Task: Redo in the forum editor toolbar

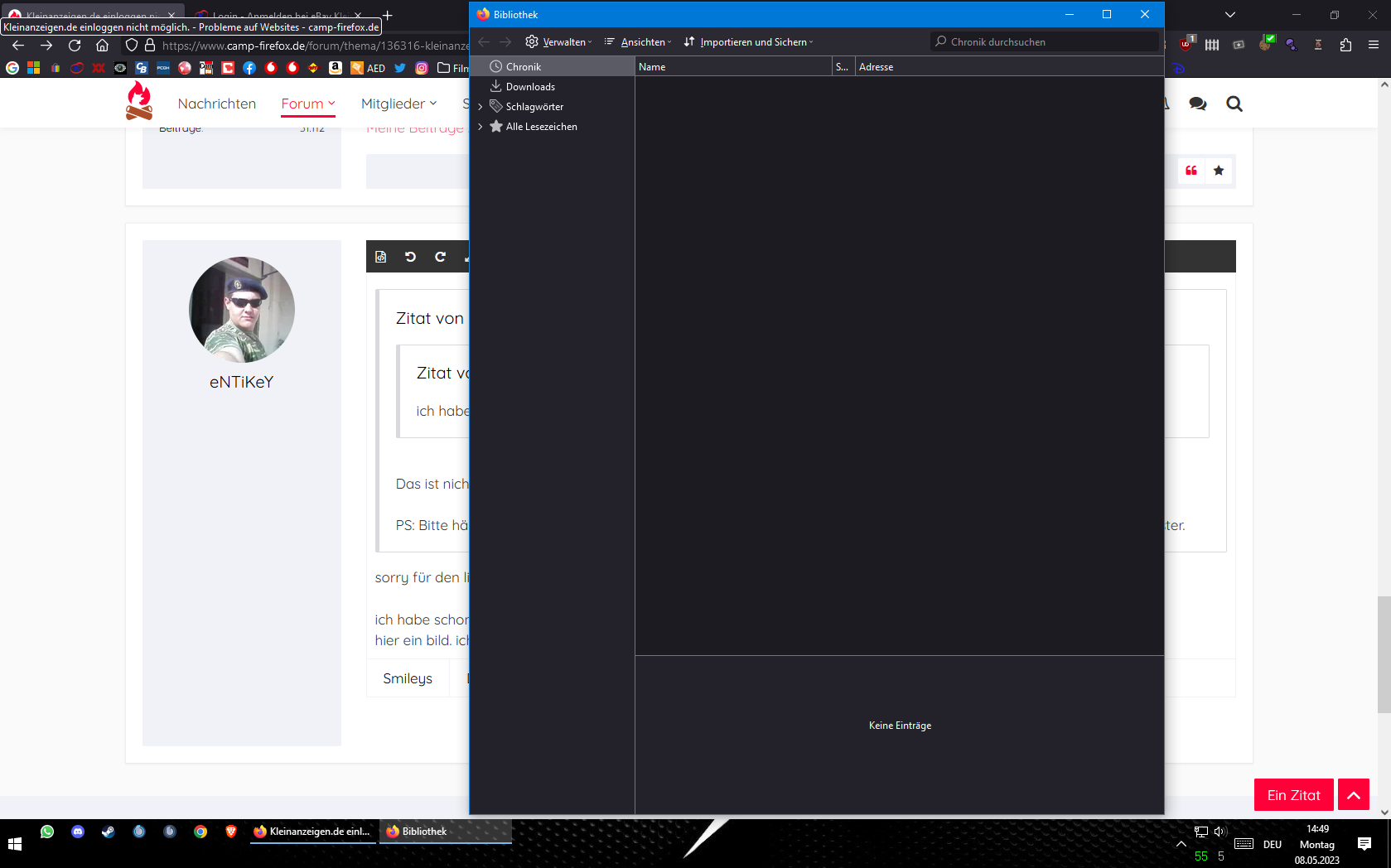Action: pyautogui.click(x=440, y=257)
